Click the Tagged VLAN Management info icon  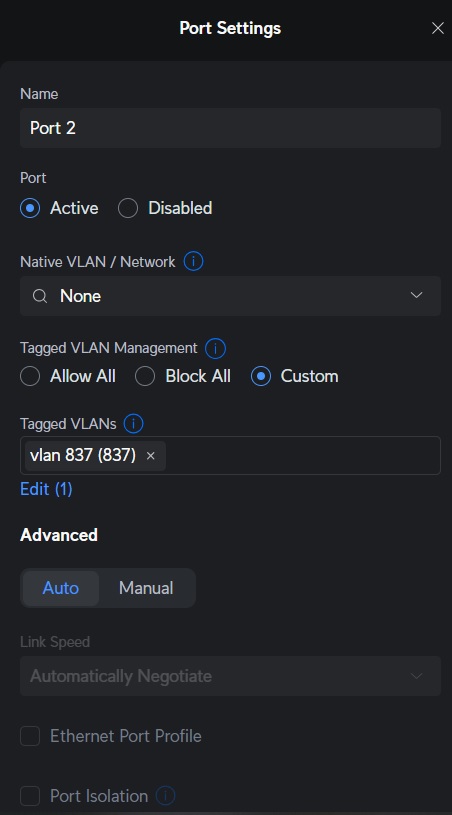(215, 348)
